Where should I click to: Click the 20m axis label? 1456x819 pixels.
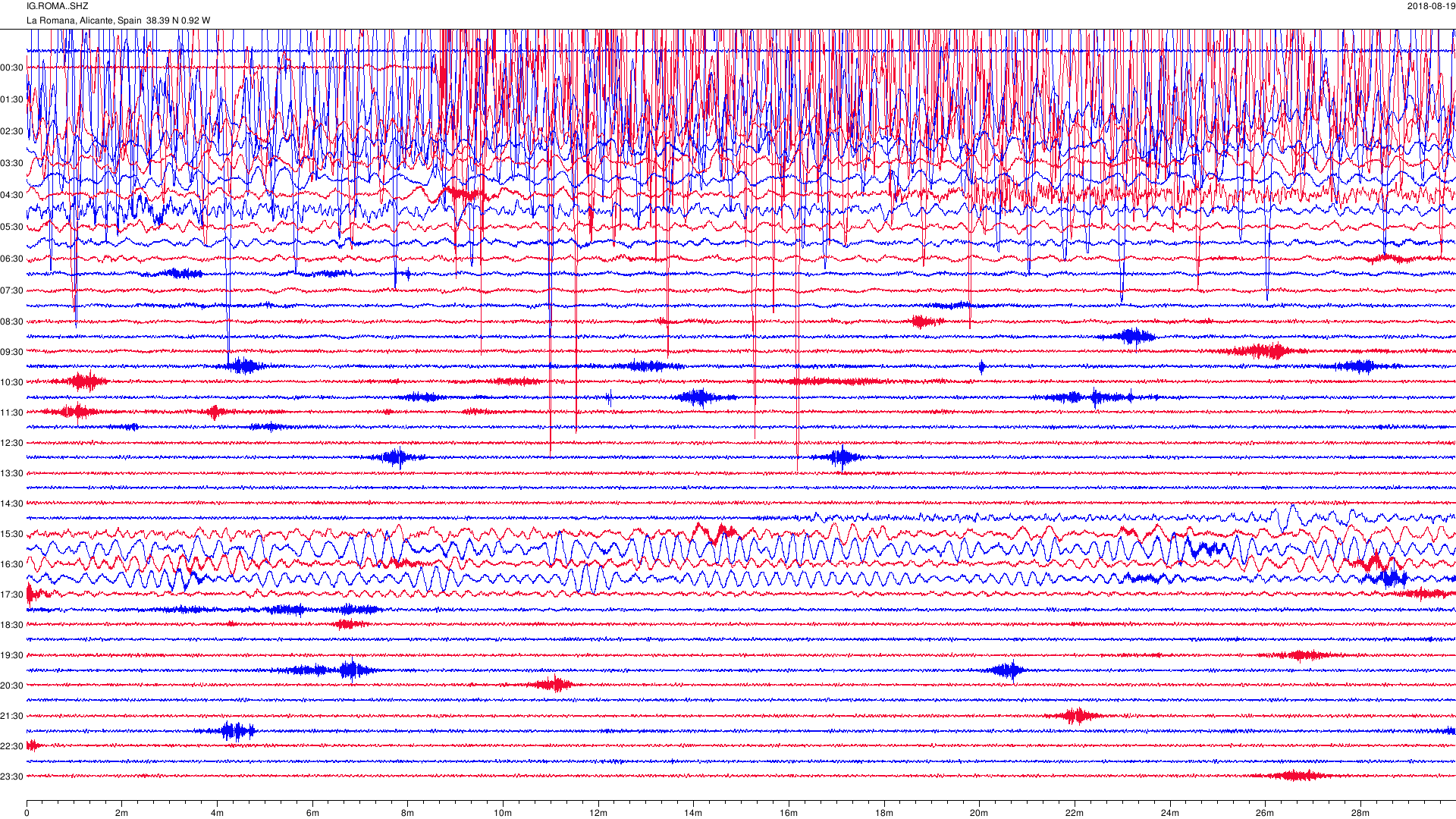click(979, 813)
